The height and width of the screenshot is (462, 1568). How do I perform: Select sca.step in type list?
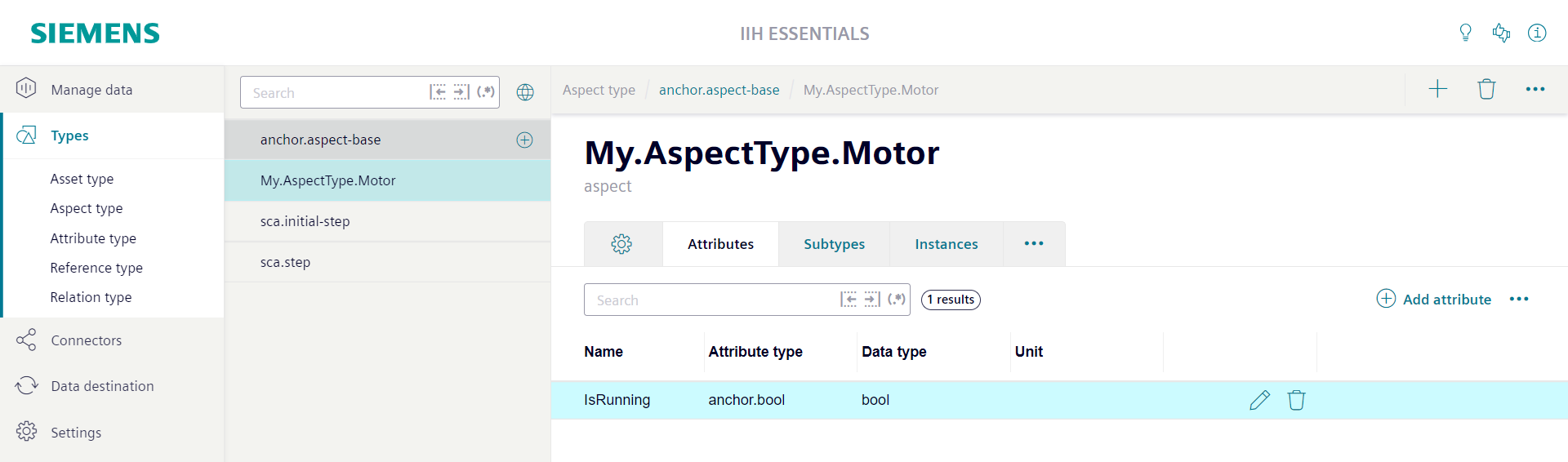coord(387,262)
